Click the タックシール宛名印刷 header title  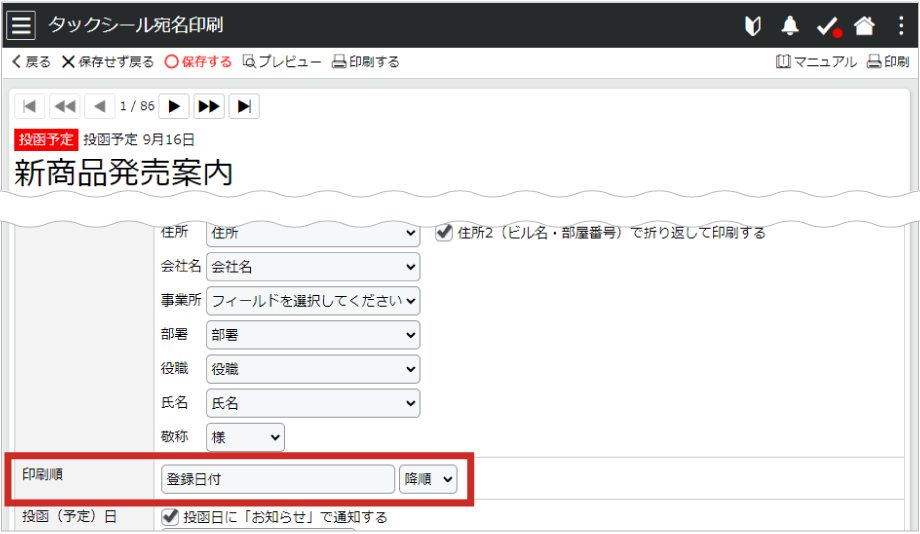coord(136,25)
